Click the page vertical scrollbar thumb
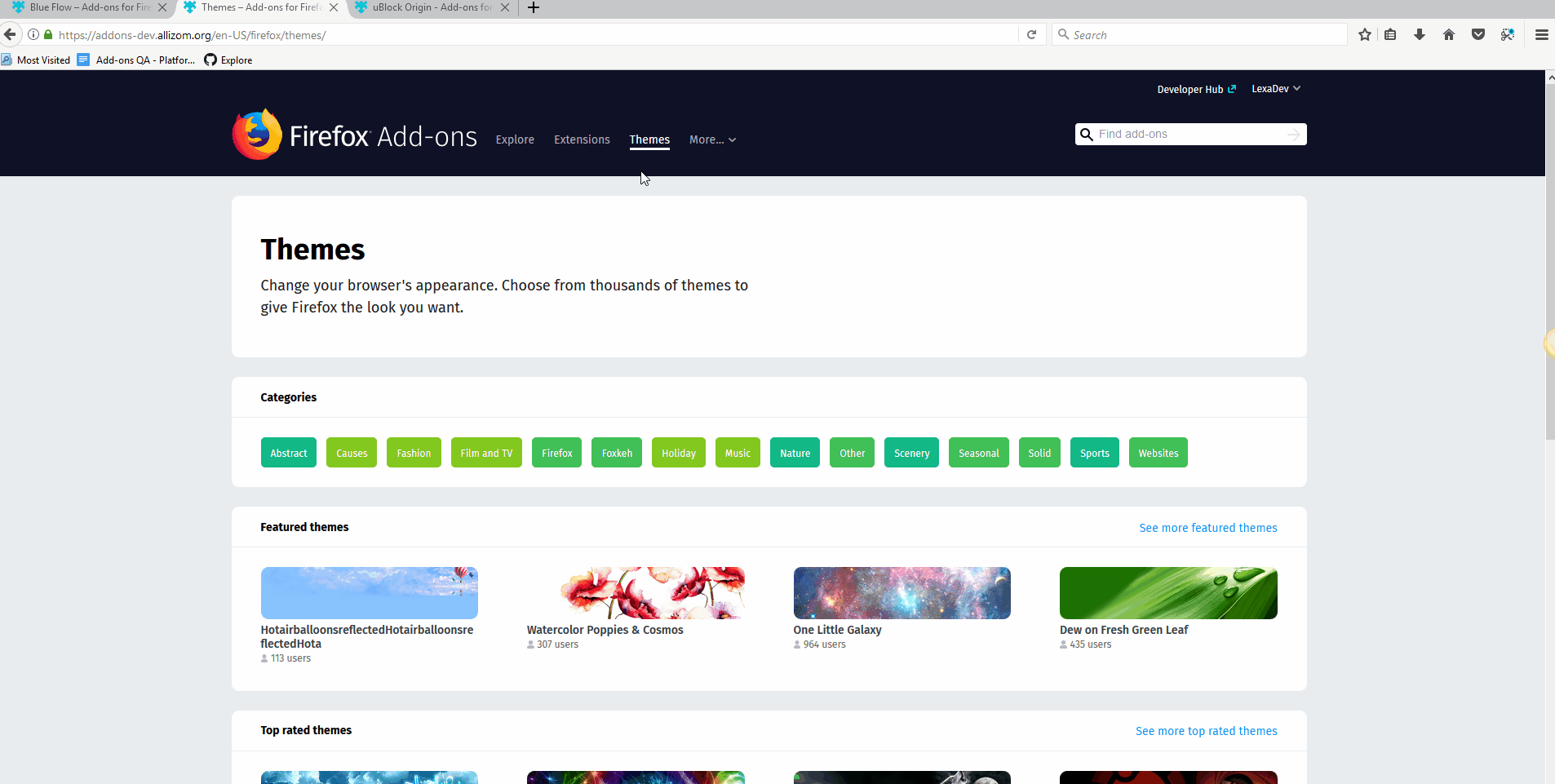Image resolution: width=1555 pixels, height=784 pixels. click(x=1550, y=261)
